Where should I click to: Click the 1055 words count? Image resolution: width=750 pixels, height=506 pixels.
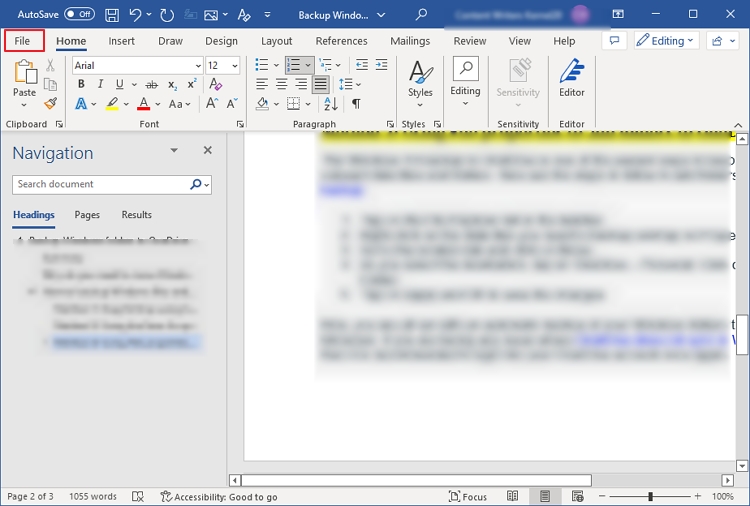click(93, 496)
